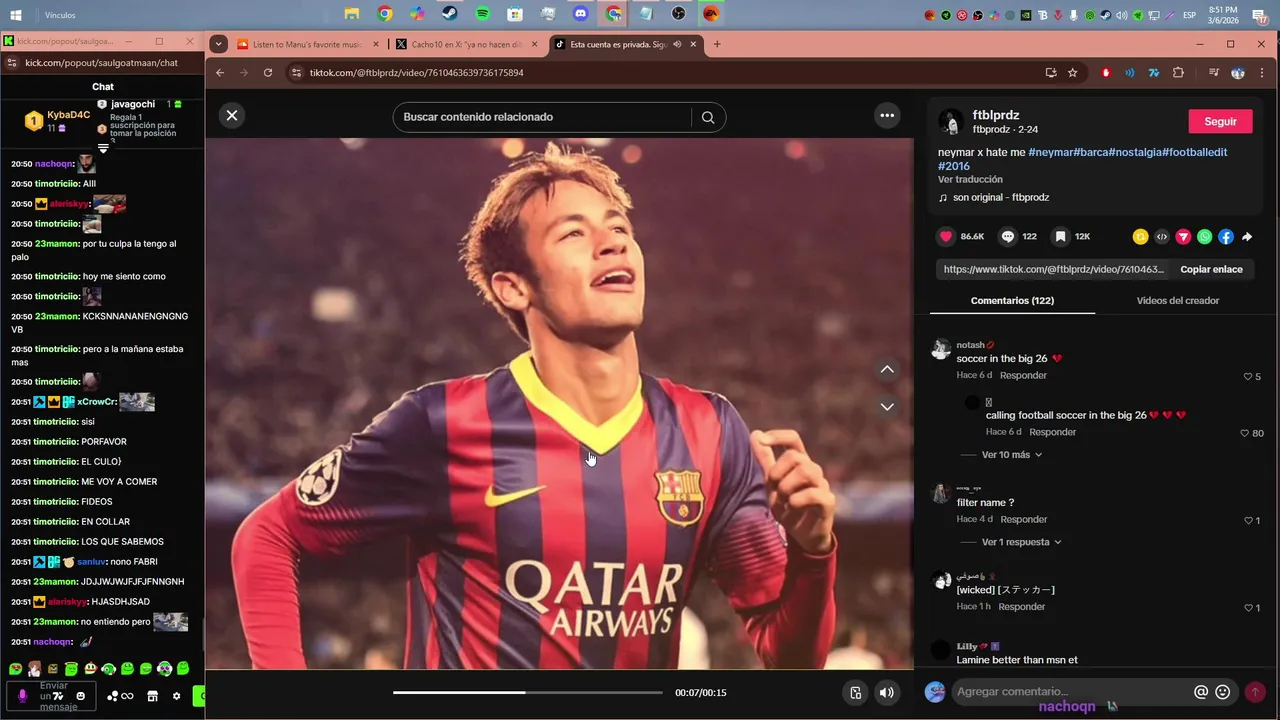Bookmark page with Chrome star icon
Viewport: 1280px width, 720px height.
point(1072,73)
